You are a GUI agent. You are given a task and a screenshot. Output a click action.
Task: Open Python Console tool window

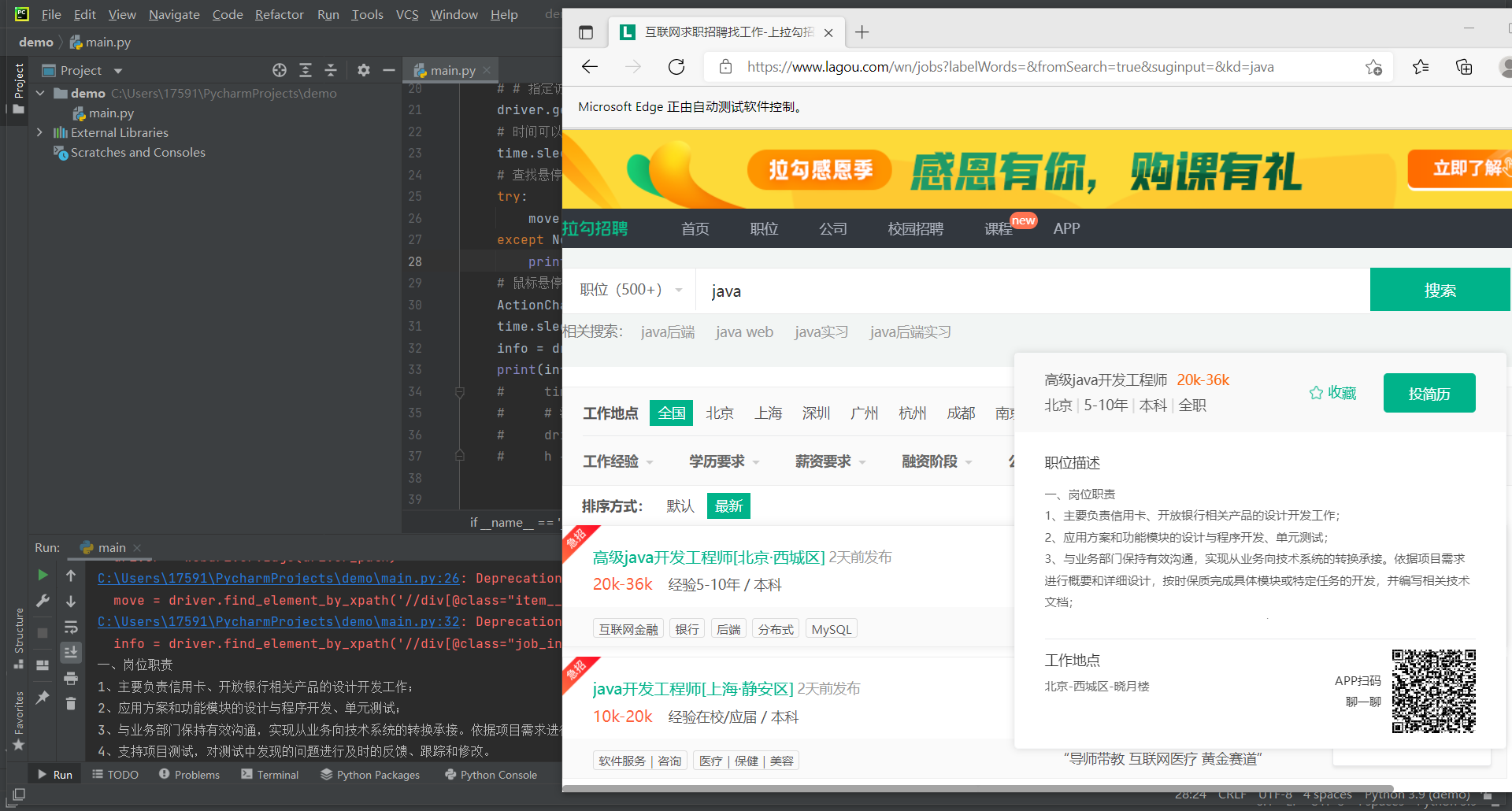[x=491, y=775]
